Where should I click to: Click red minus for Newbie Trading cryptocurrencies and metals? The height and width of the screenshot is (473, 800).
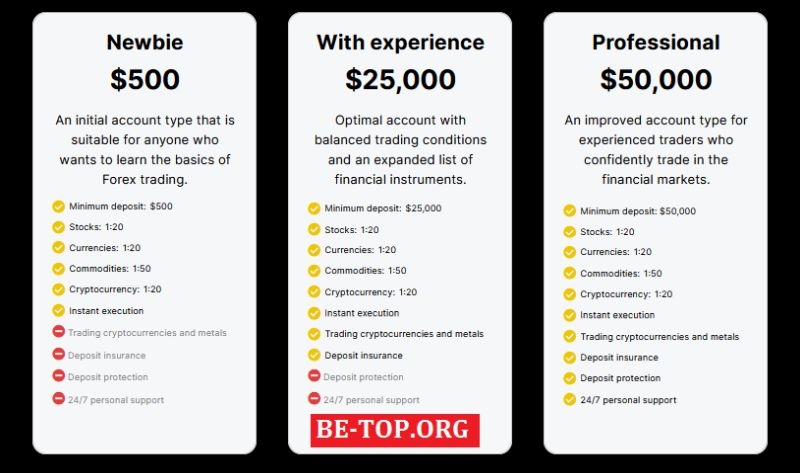pos(58,332)
